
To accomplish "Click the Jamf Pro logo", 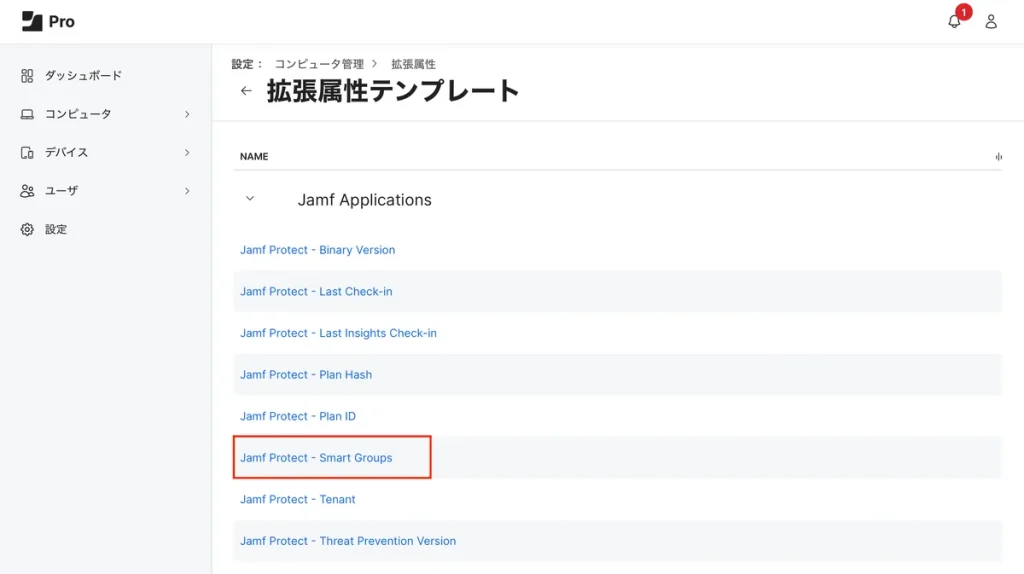I will [47, 21].
